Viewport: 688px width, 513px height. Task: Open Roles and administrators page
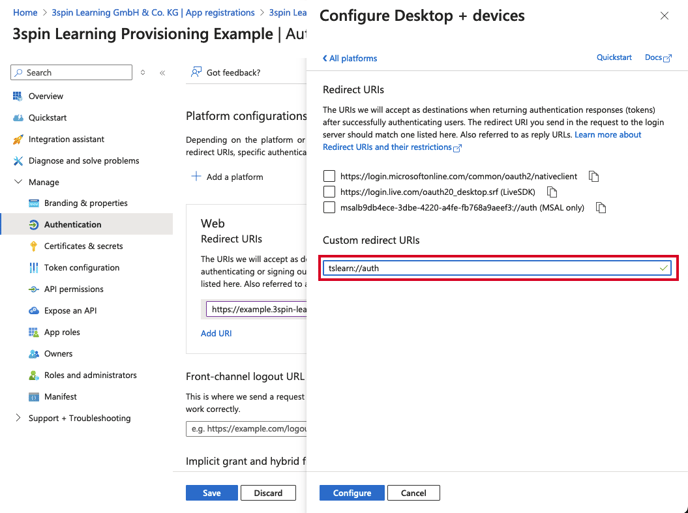(90, 375)
